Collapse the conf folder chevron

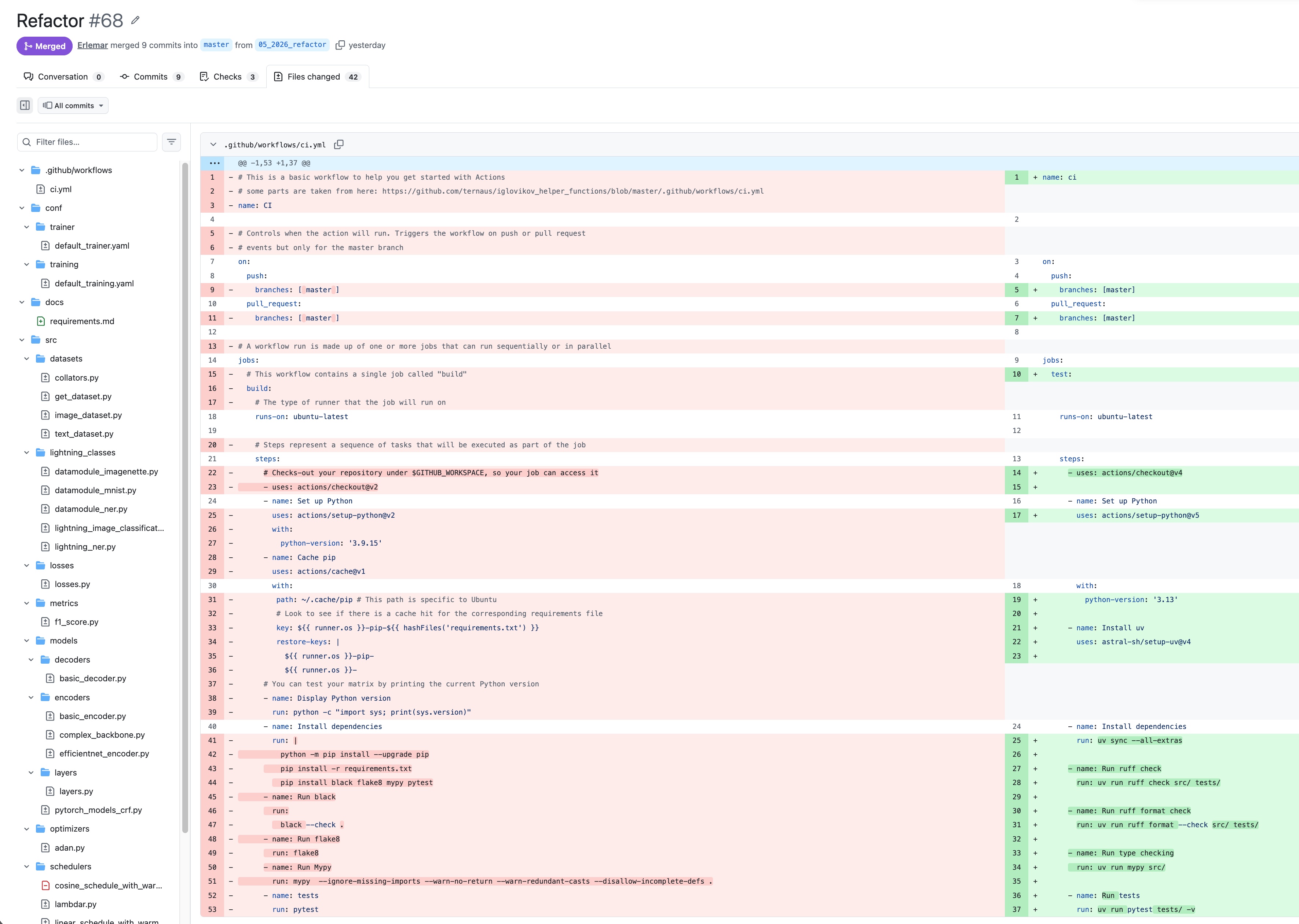pos(22,208)
